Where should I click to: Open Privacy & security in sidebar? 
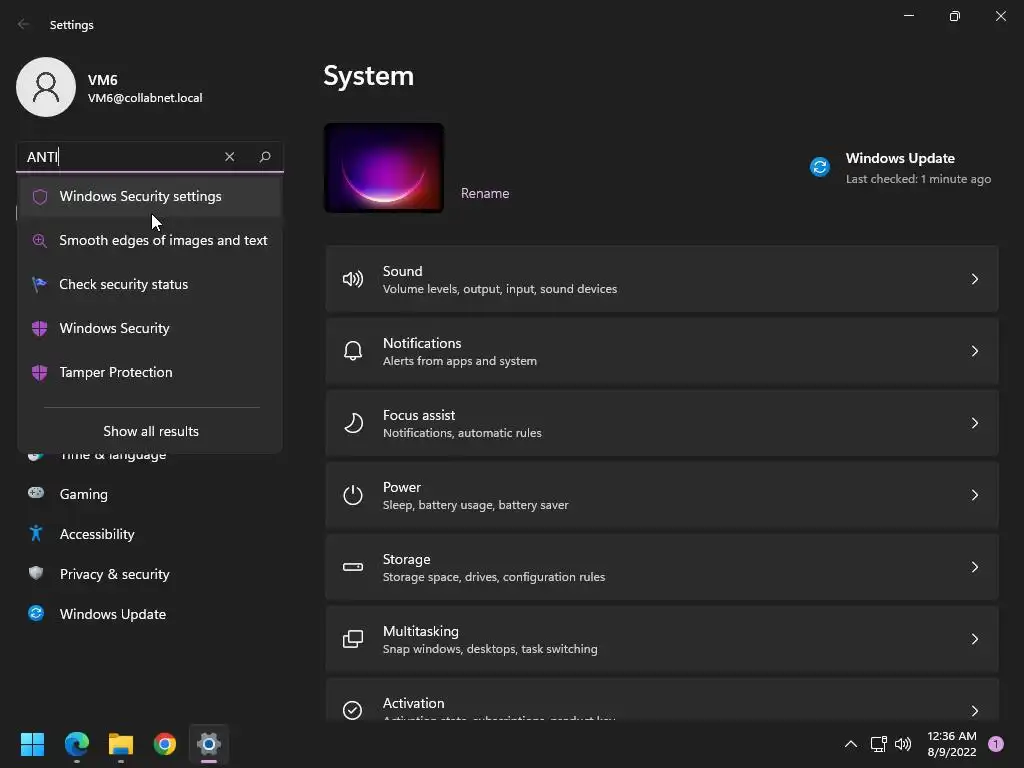pos(114,574)
